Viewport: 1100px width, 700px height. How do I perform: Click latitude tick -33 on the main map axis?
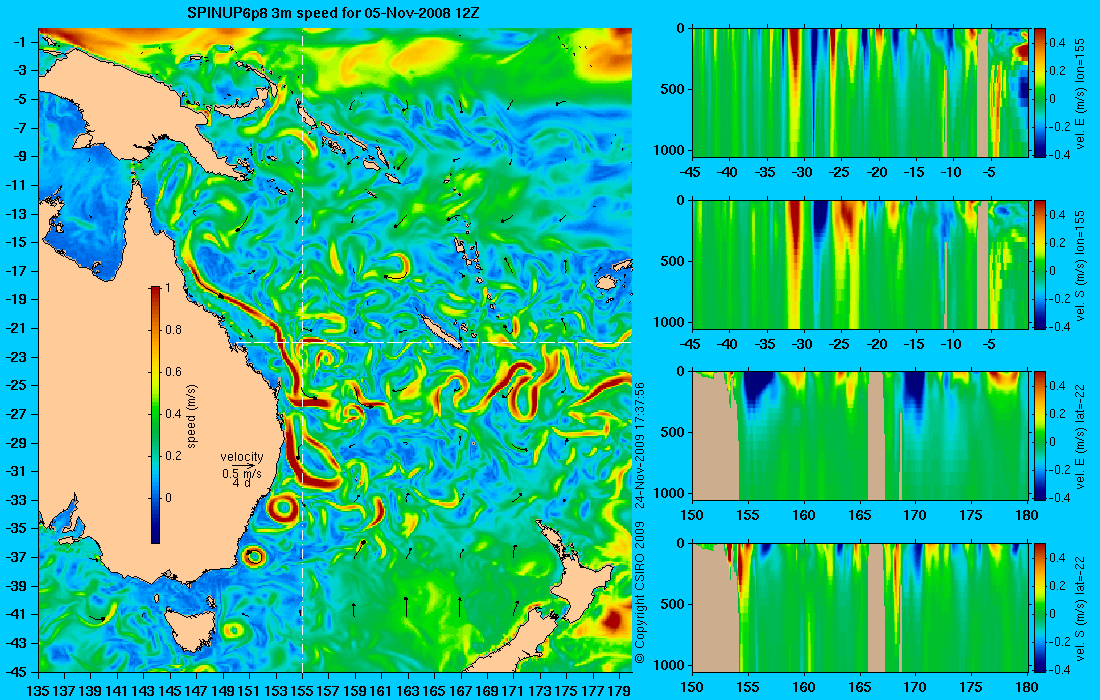(x=17, y=500)
